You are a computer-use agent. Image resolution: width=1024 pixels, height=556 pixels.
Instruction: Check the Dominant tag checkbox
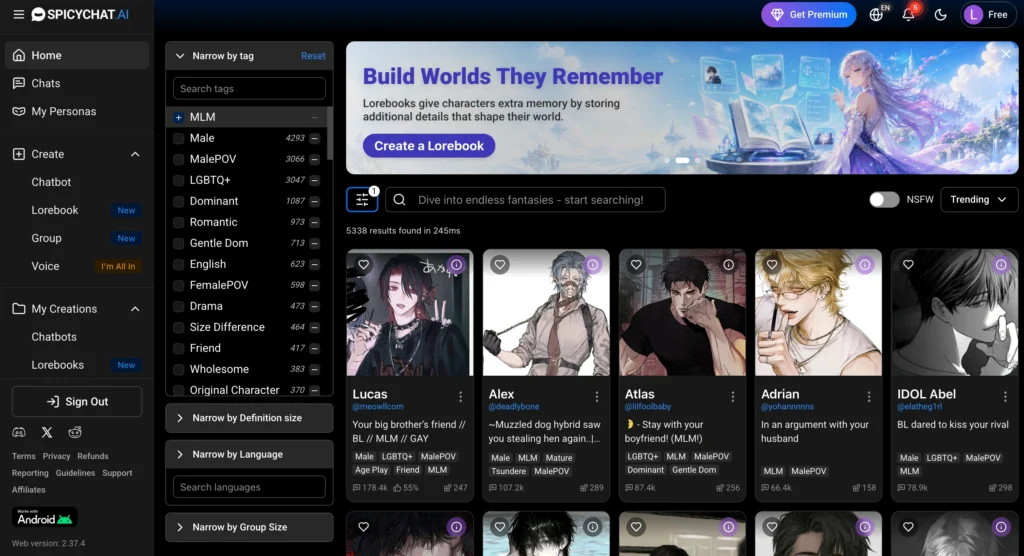point(178,201)
